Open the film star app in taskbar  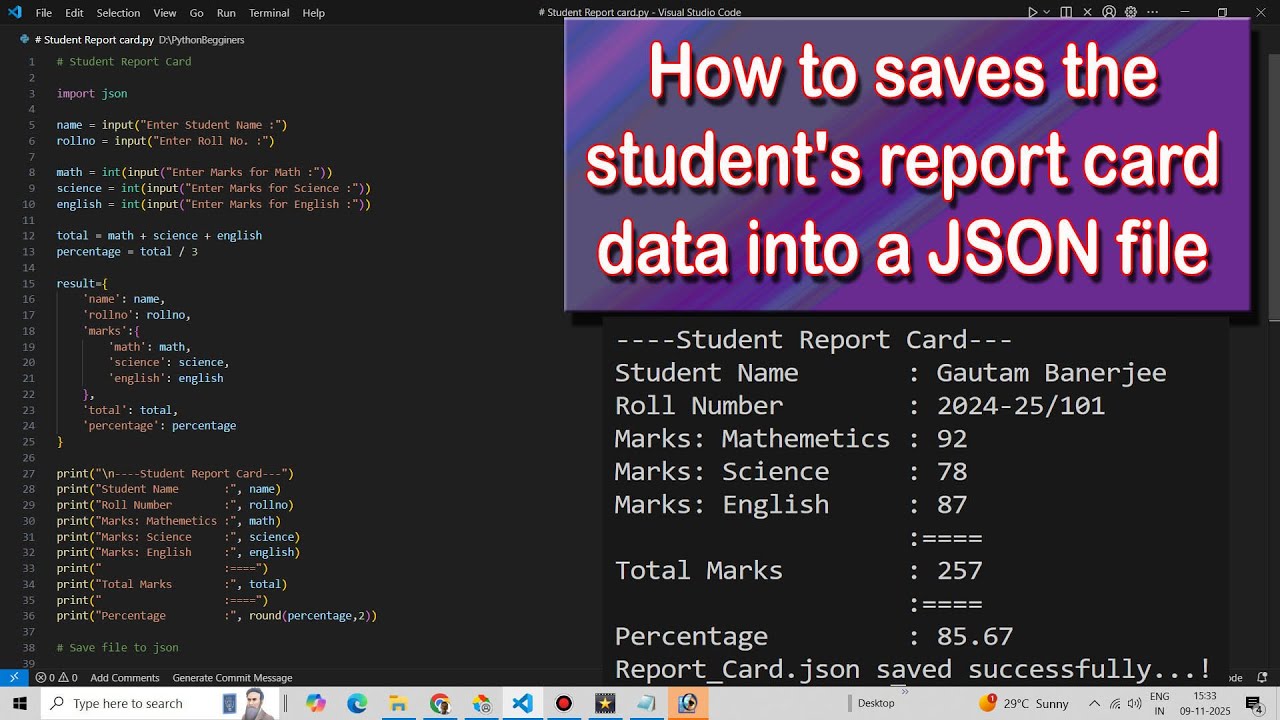(605, 703)
